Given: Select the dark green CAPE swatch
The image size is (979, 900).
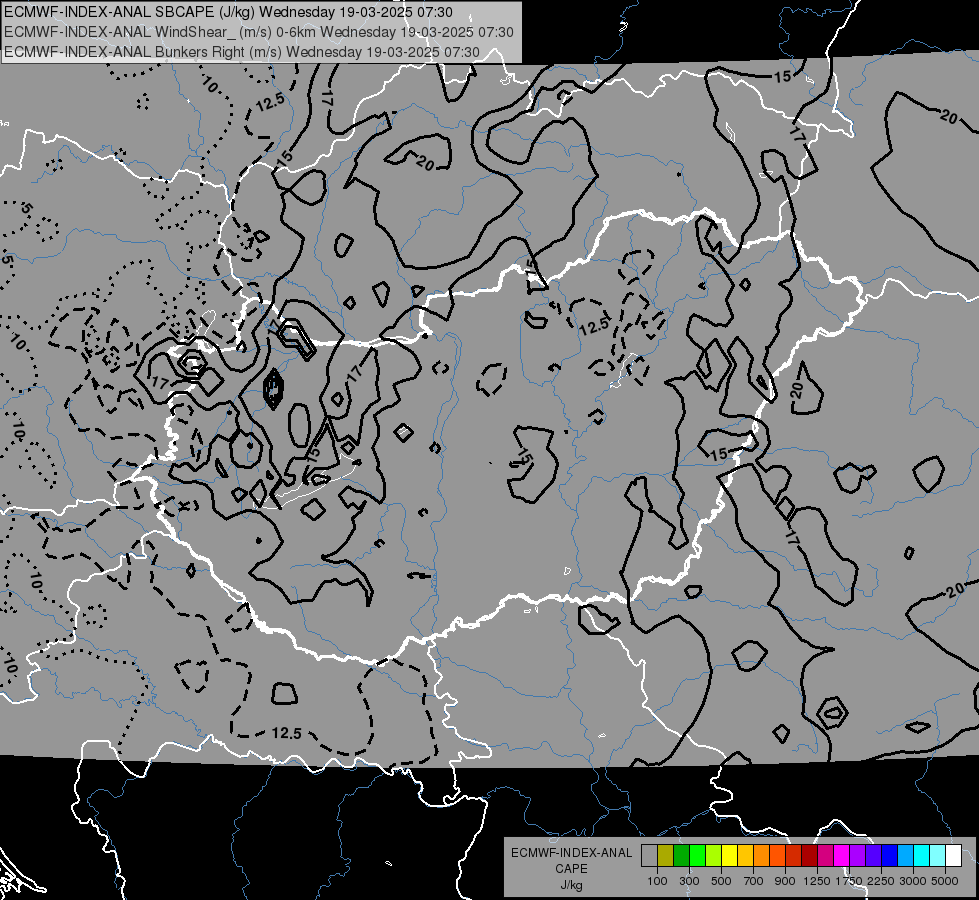Looking at the screenshot, I should 682,855.
